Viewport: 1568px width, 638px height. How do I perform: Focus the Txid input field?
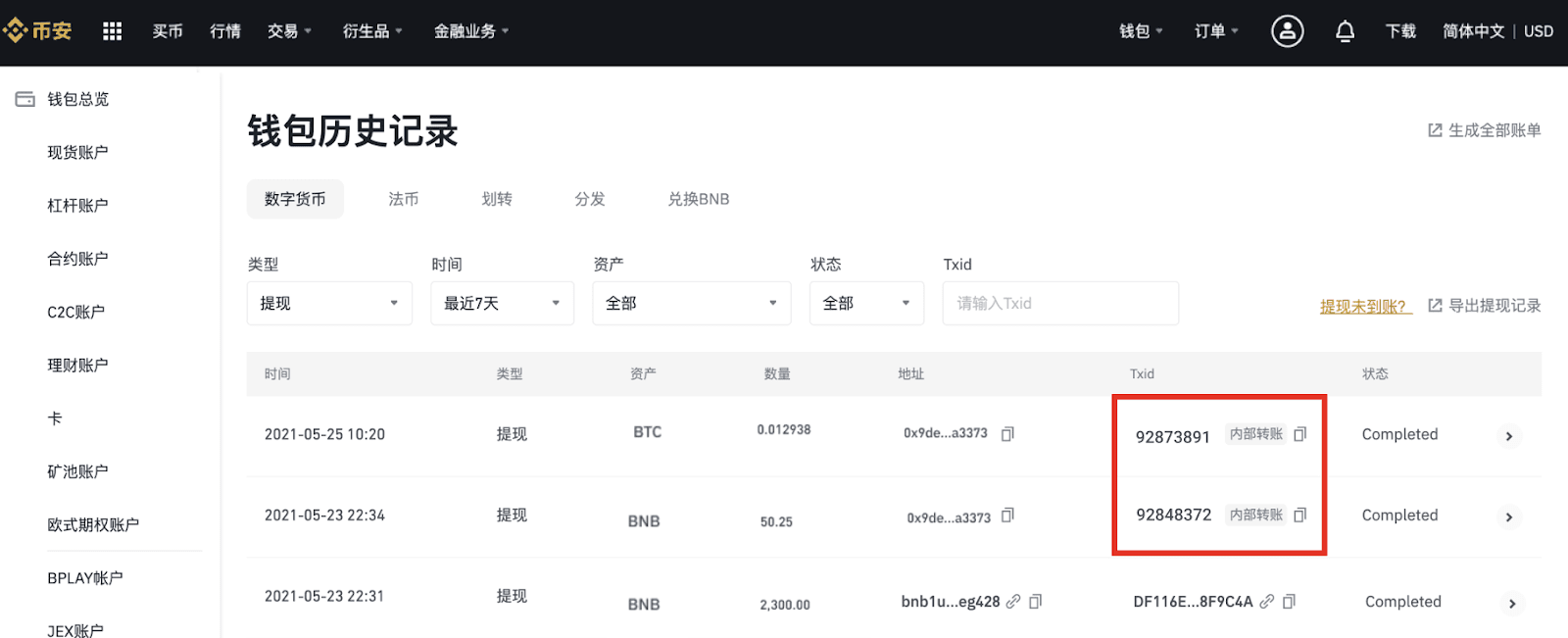(1060, 304)
